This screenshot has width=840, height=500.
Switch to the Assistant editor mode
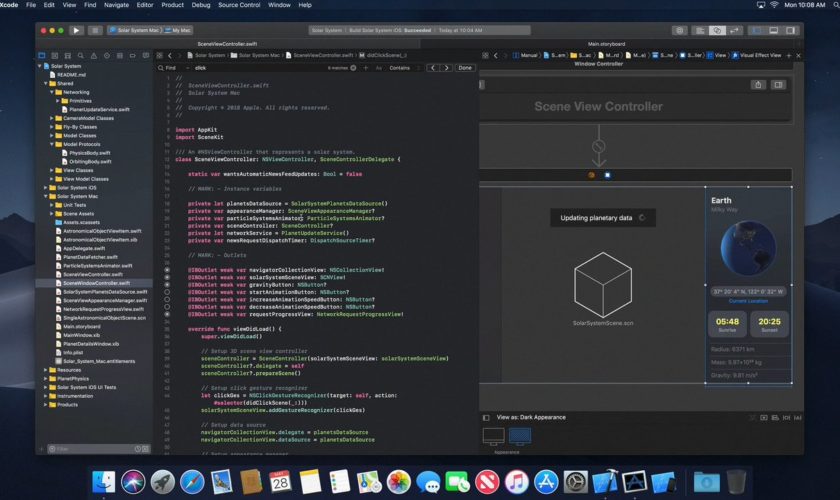717,31
